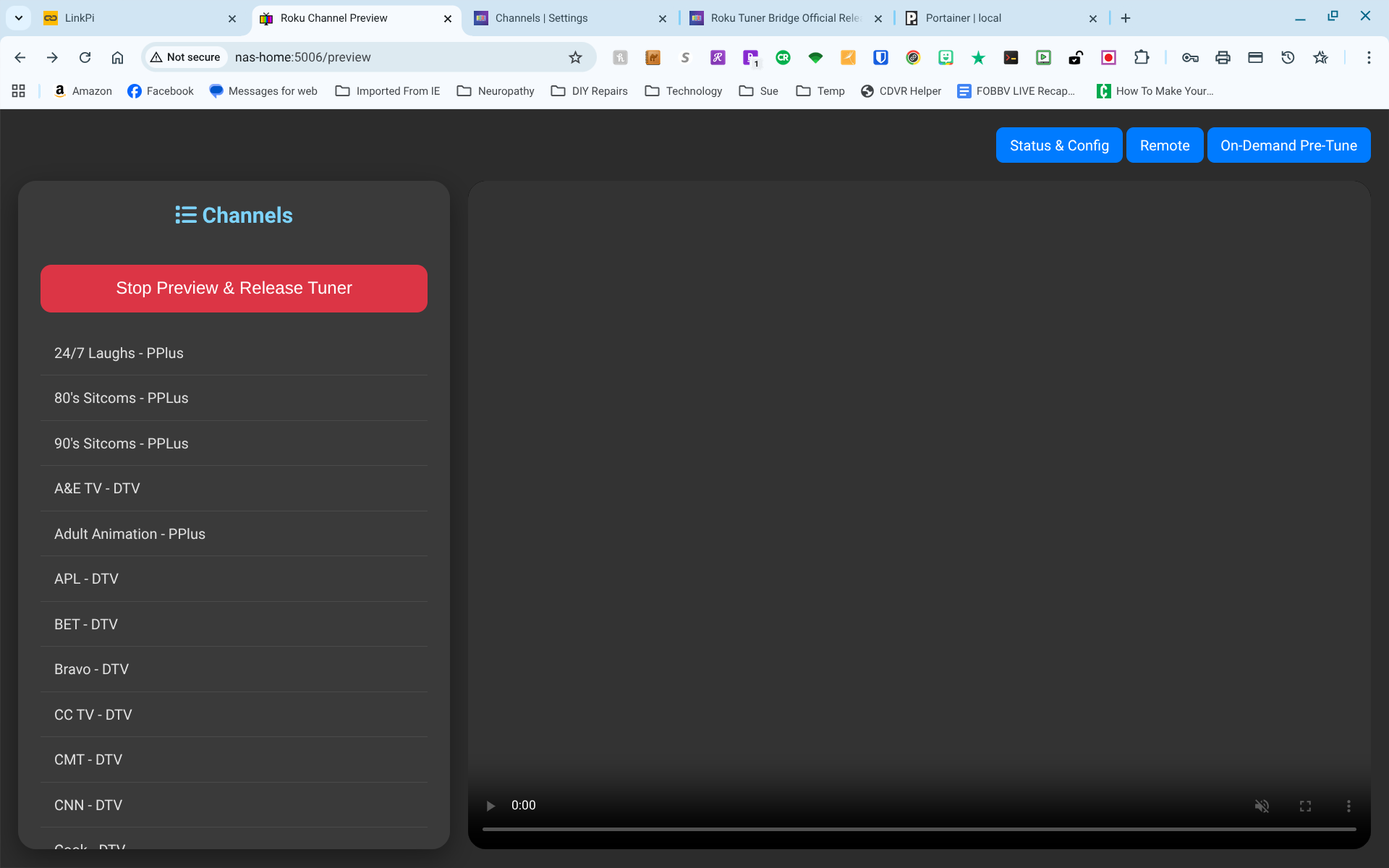Image resolution: width=1389 pixels, height=868 pixels.
Task: Go to the browser home page
Action: (117, 57)
